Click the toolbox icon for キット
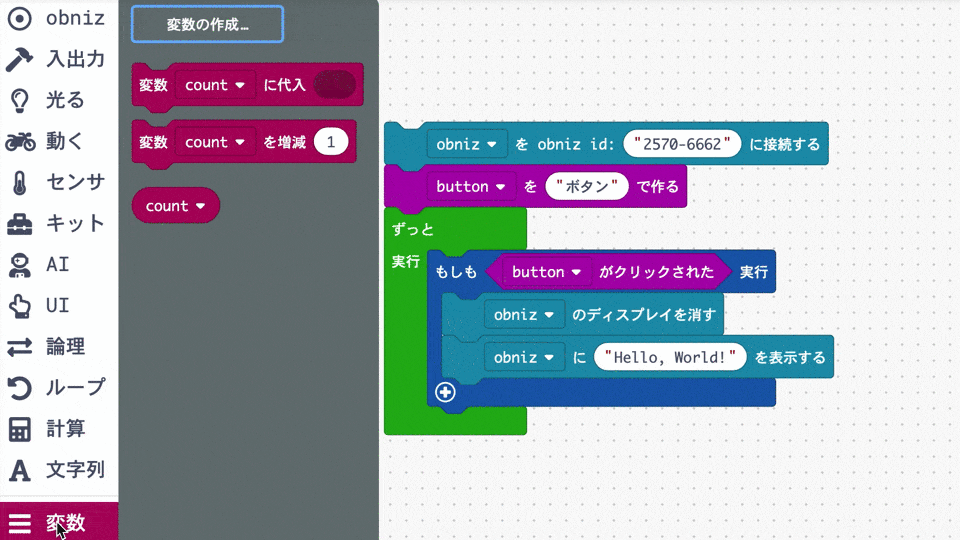Screen dimensions: 960x540 click(20, 223)
